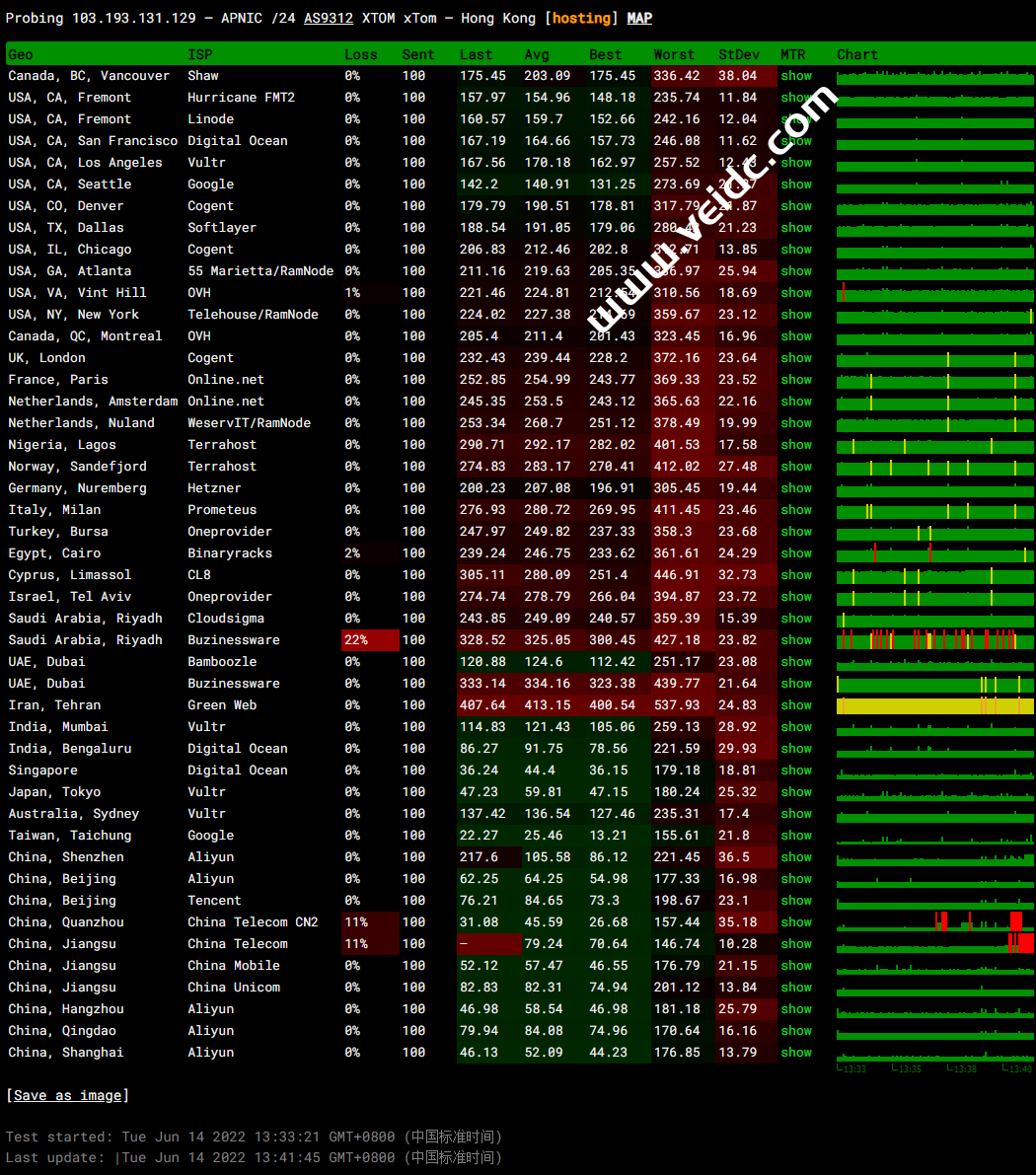Click the Save as image link
This screenshot has height=1175, width=1036.
point(68,1095)
